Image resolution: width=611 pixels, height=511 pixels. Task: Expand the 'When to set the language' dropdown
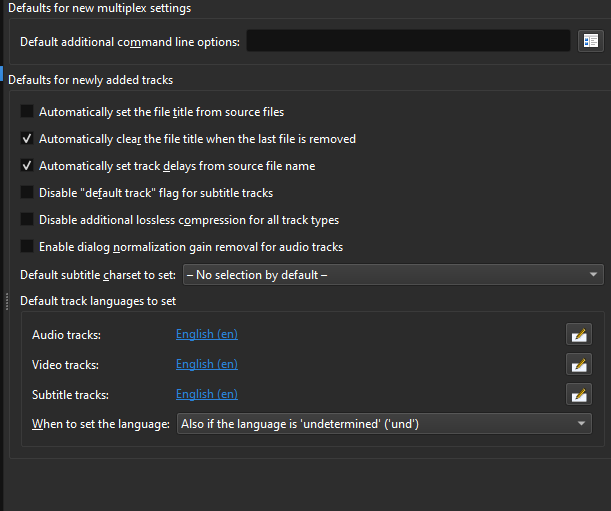pos(383,425)
